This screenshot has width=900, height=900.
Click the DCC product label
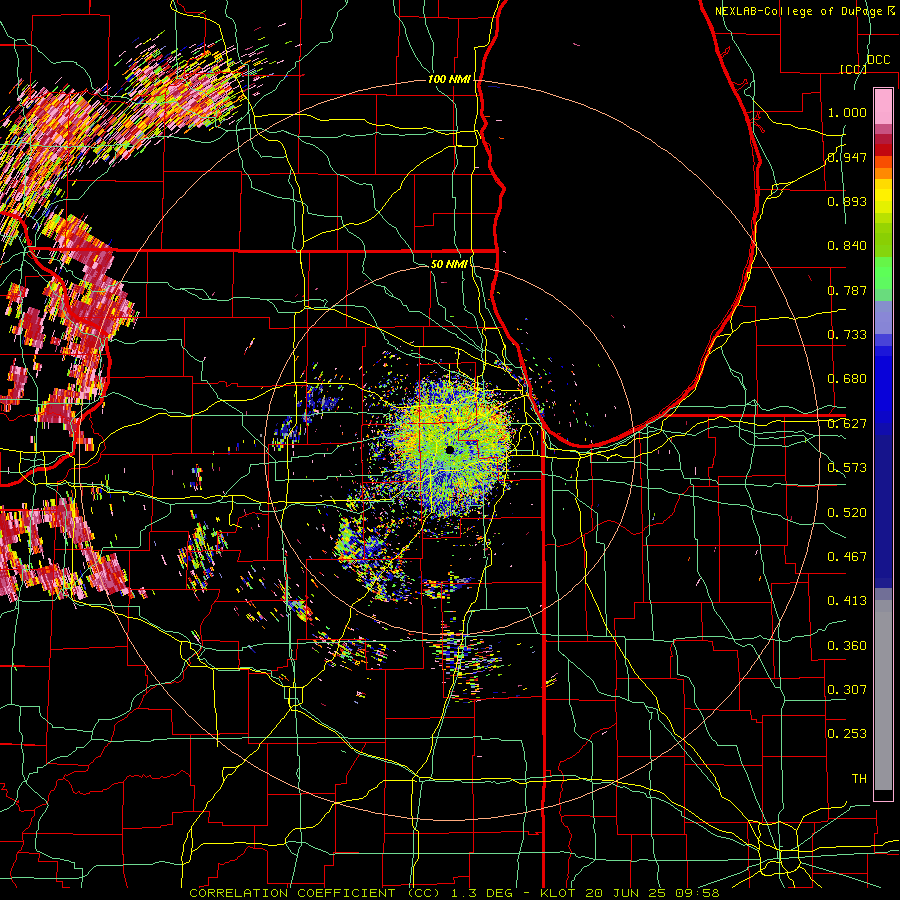pos(878,60)
